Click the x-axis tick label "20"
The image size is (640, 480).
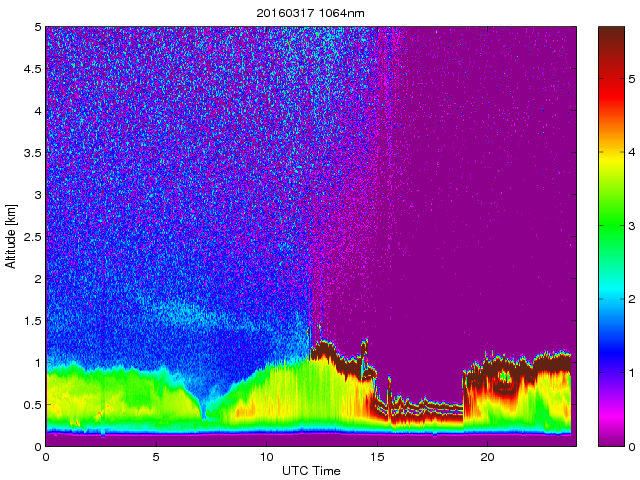487,456
